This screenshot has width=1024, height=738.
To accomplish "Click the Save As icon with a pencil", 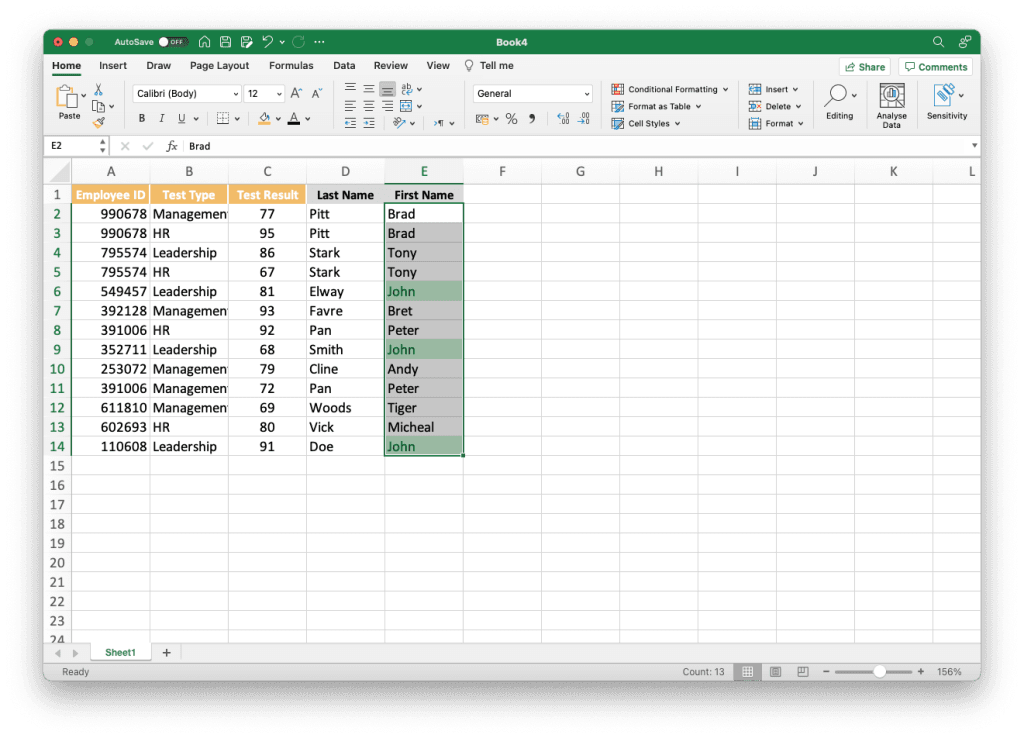I will click(x=246, y=42).
